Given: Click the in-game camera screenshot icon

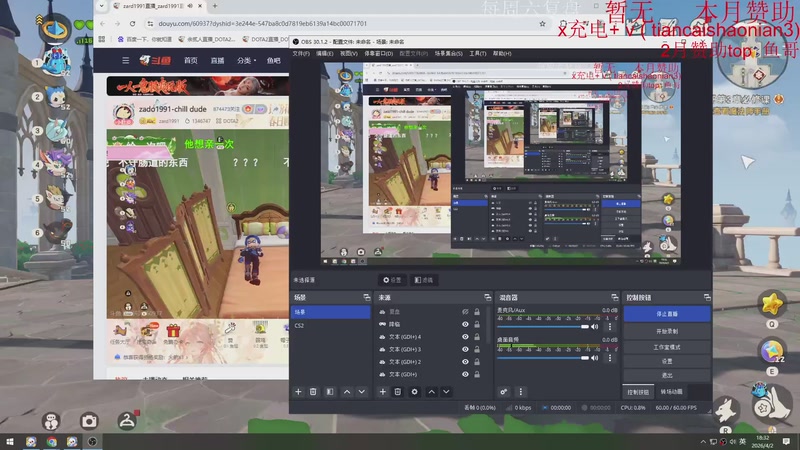Looking at the screenshot, I should (89, 421).
